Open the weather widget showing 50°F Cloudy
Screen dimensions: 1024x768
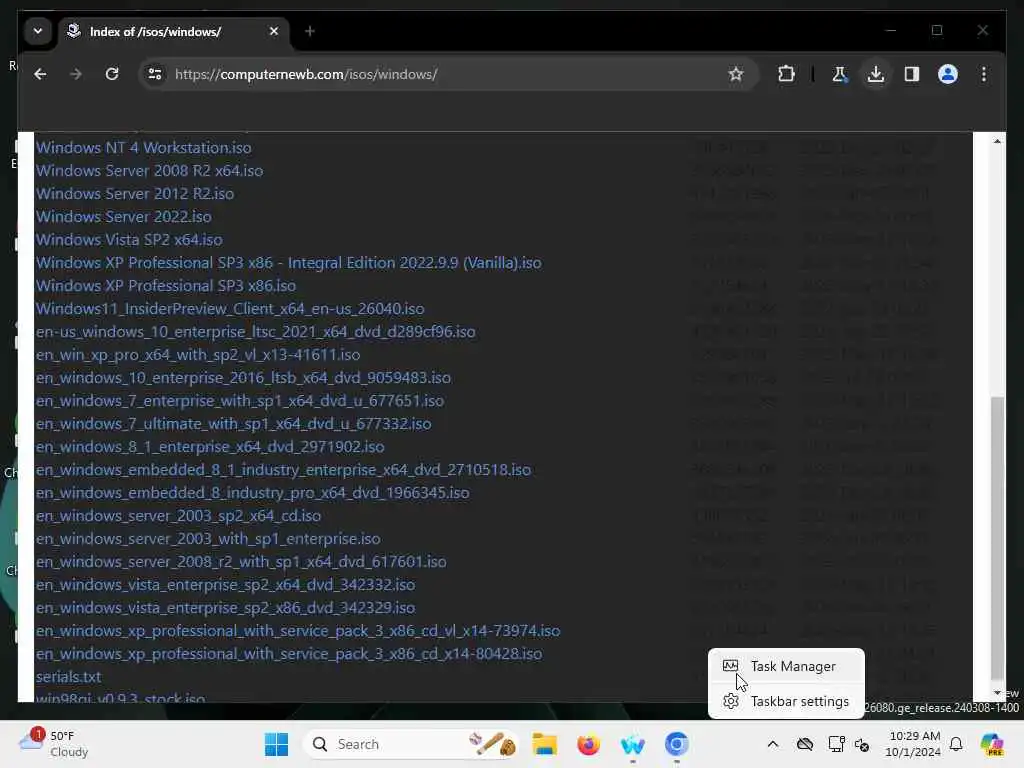[55, 744]
